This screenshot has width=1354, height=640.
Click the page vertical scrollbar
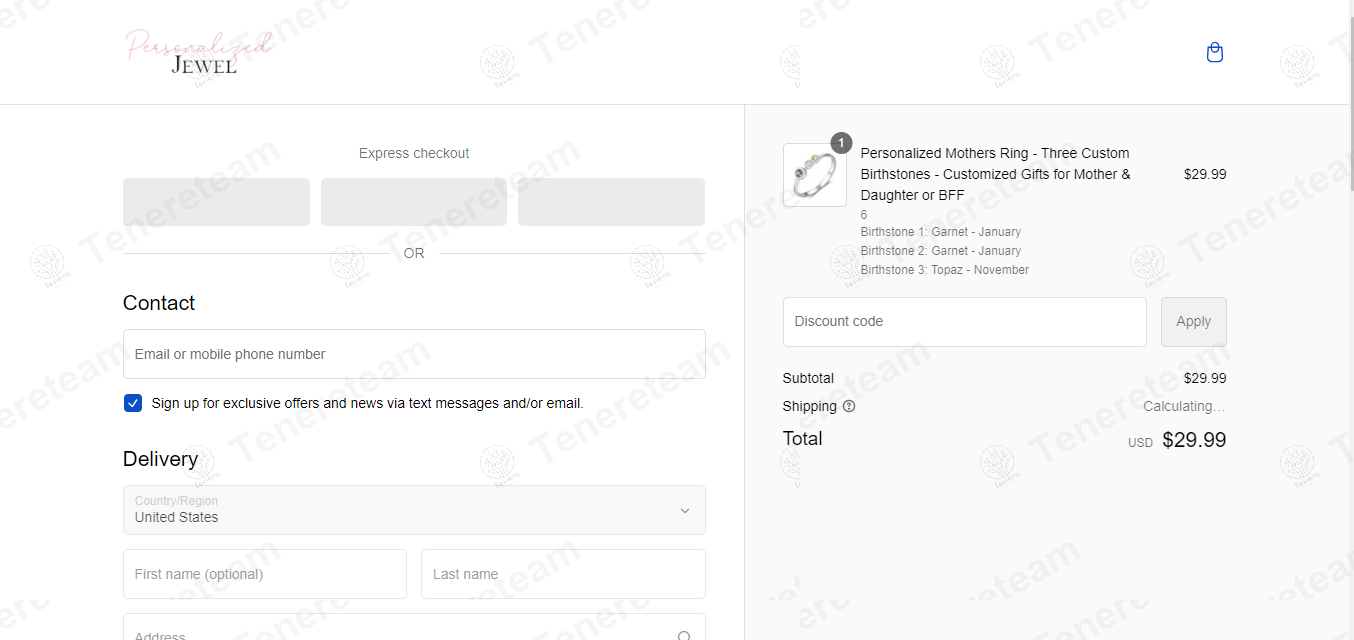[x=1351, y=320]
